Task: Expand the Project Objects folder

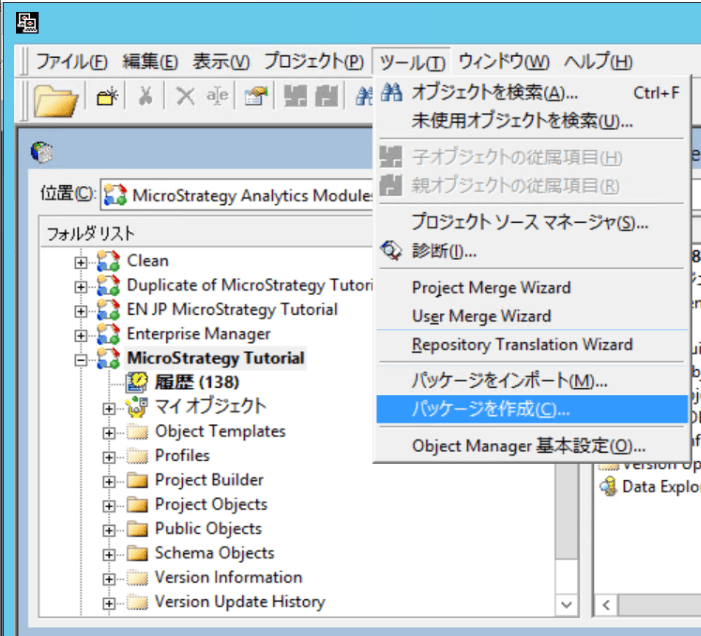Action: pos(109,506)
